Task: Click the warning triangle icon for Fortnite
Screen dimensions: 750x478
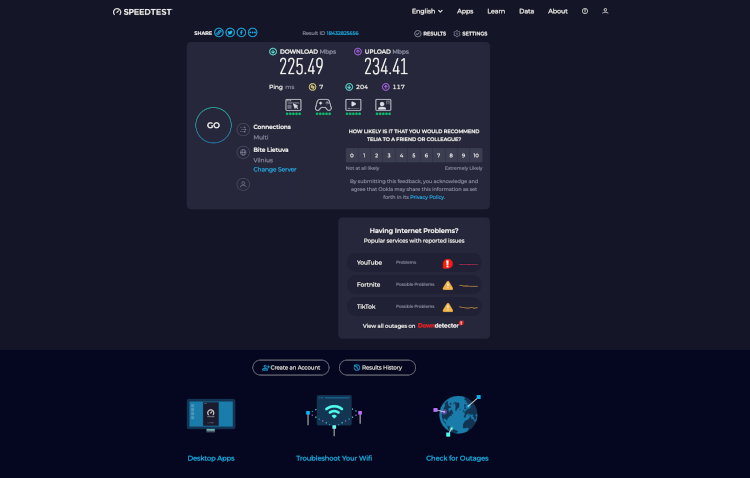Action: [448, 285]
